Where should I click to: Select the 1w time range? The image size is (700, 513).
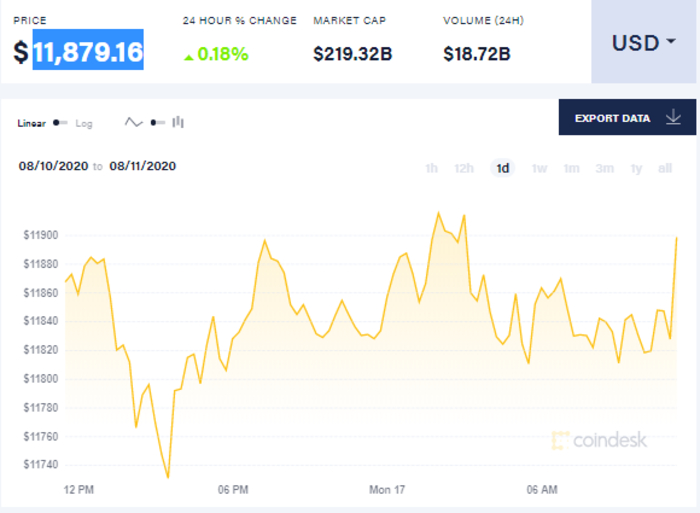(539, 168)
